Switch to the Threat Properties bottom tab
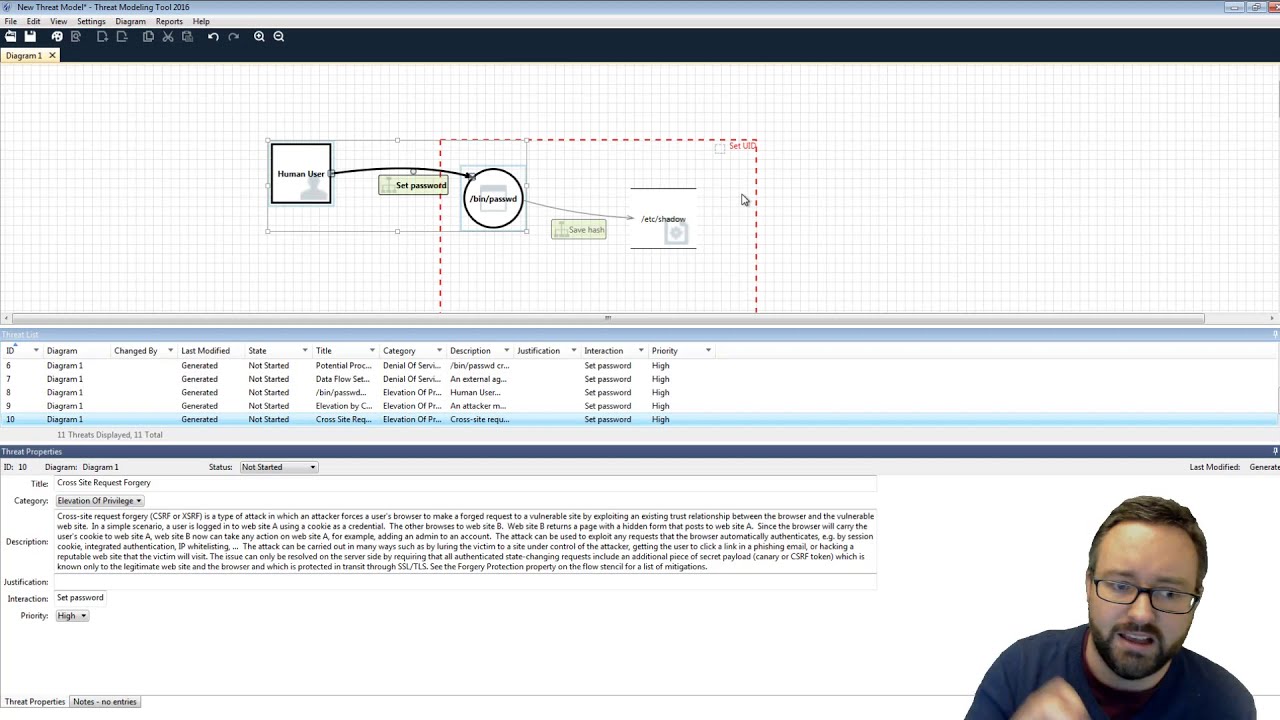Viewport: 1280px width, 720px height. tap(34, 702)
